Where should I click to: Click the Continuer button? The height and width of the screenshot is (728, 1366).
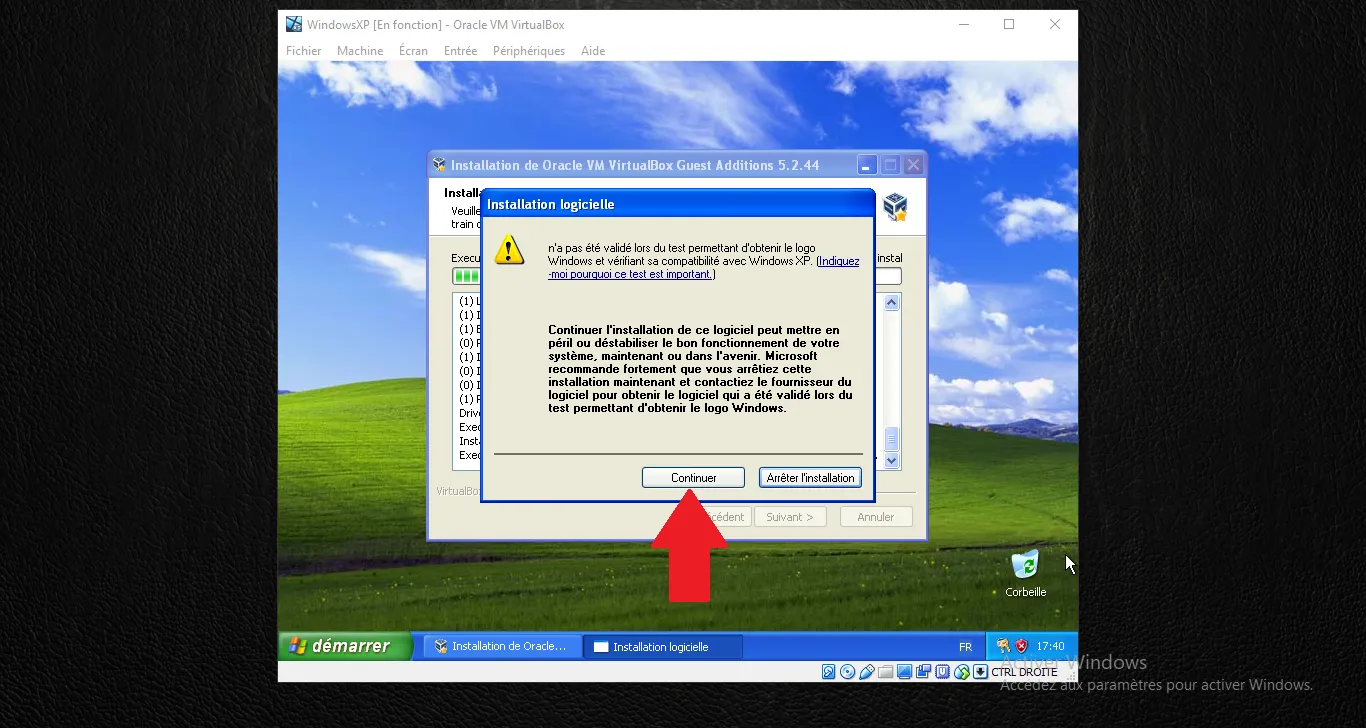pyautogui.click(x=693, y=477)
